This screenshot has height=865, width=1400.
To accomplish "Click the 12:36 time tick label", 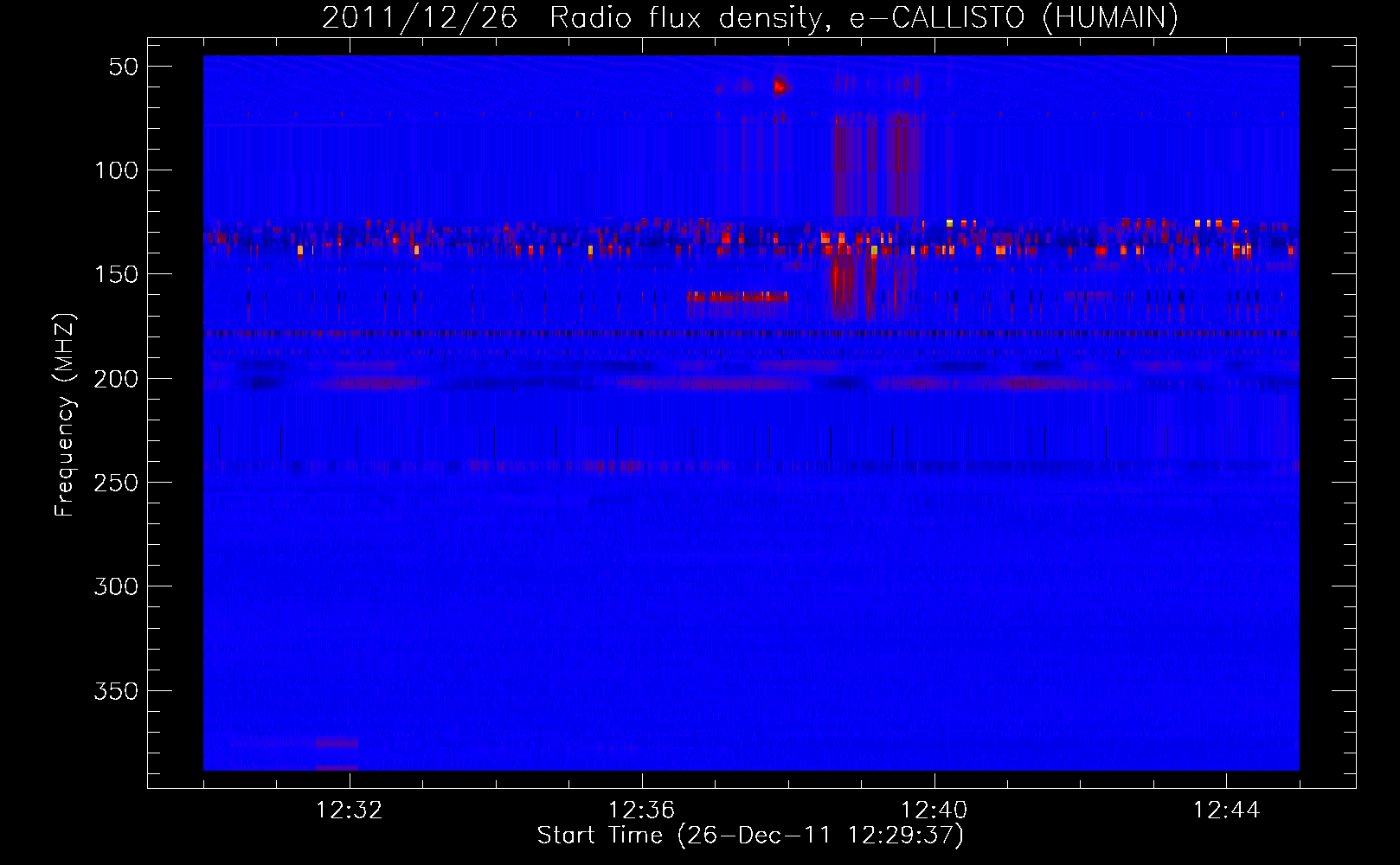I will click(641, 810).
